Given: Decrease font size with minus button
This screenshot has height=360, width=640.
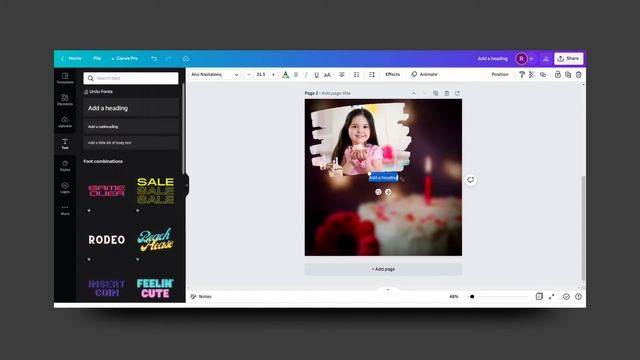Looking at the screenshot, I should tap(249, 75).
